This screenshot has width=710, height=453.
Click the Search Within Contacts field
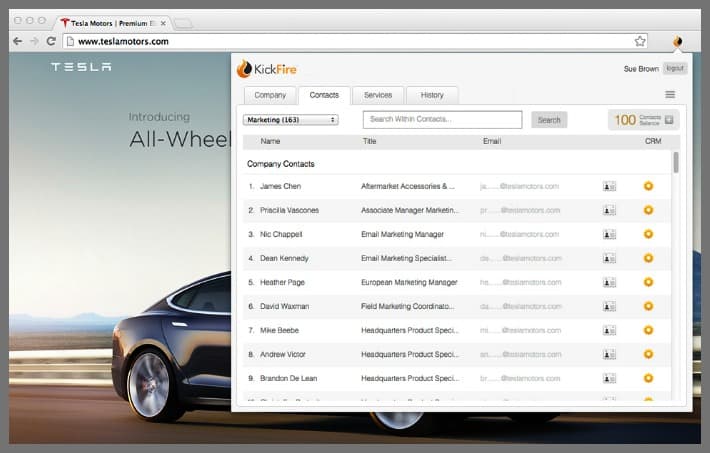(x=442, y=120)
